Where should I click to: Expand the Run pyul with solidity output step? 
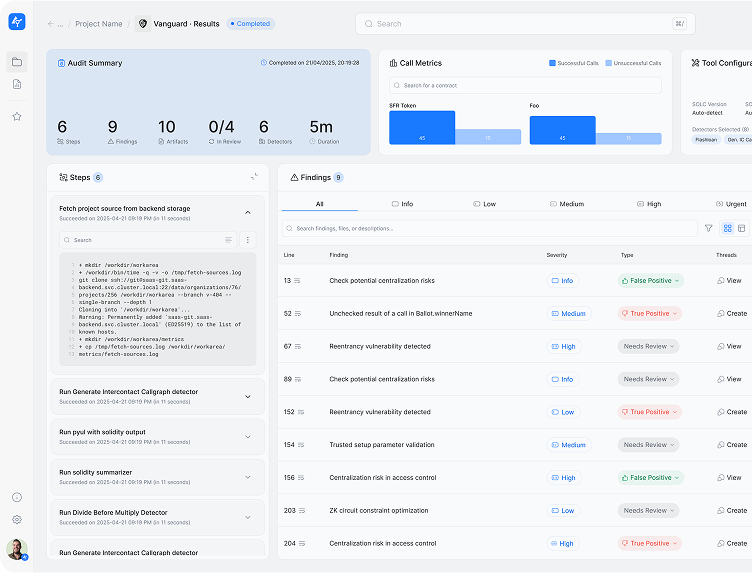click(248, 437)
